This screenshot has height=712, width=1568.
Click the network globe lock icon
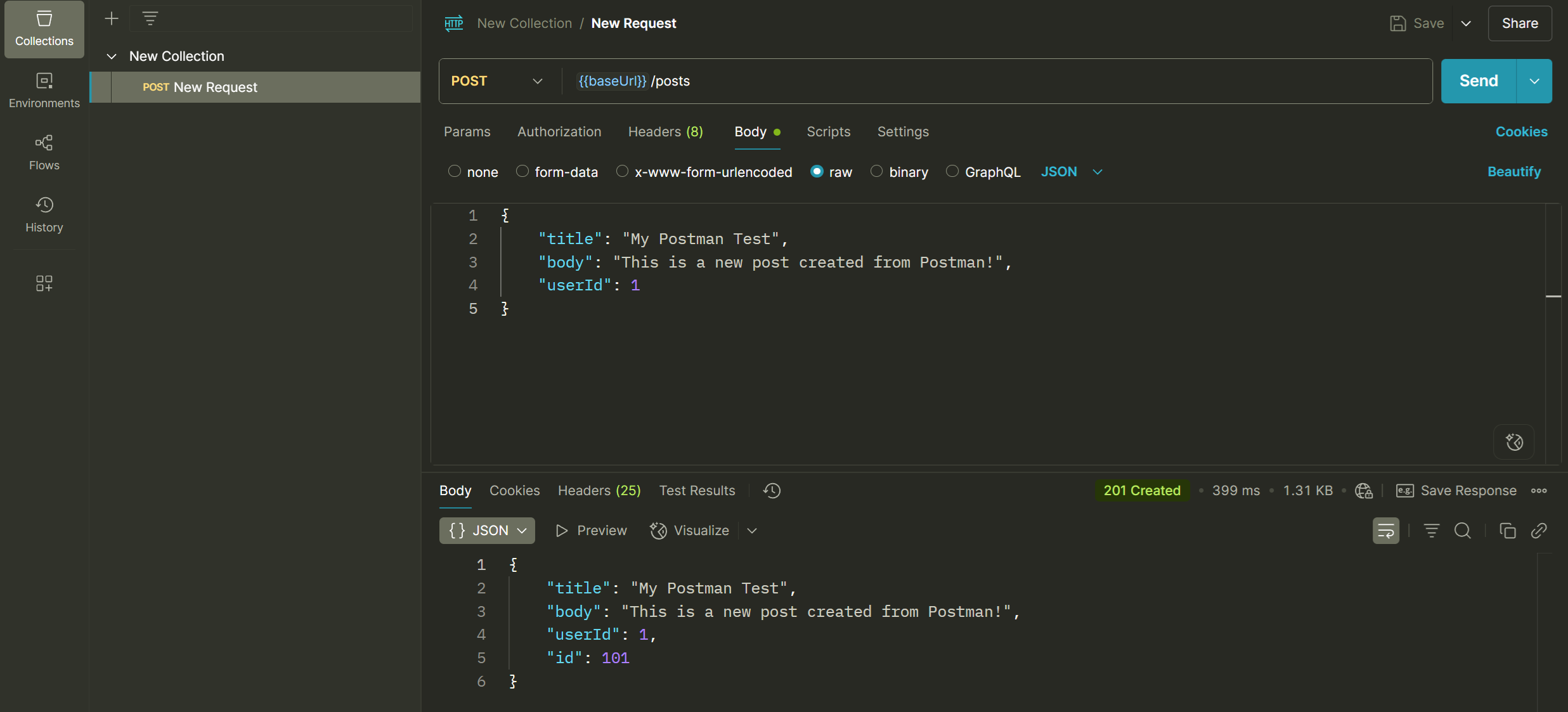coord(1364,491)
